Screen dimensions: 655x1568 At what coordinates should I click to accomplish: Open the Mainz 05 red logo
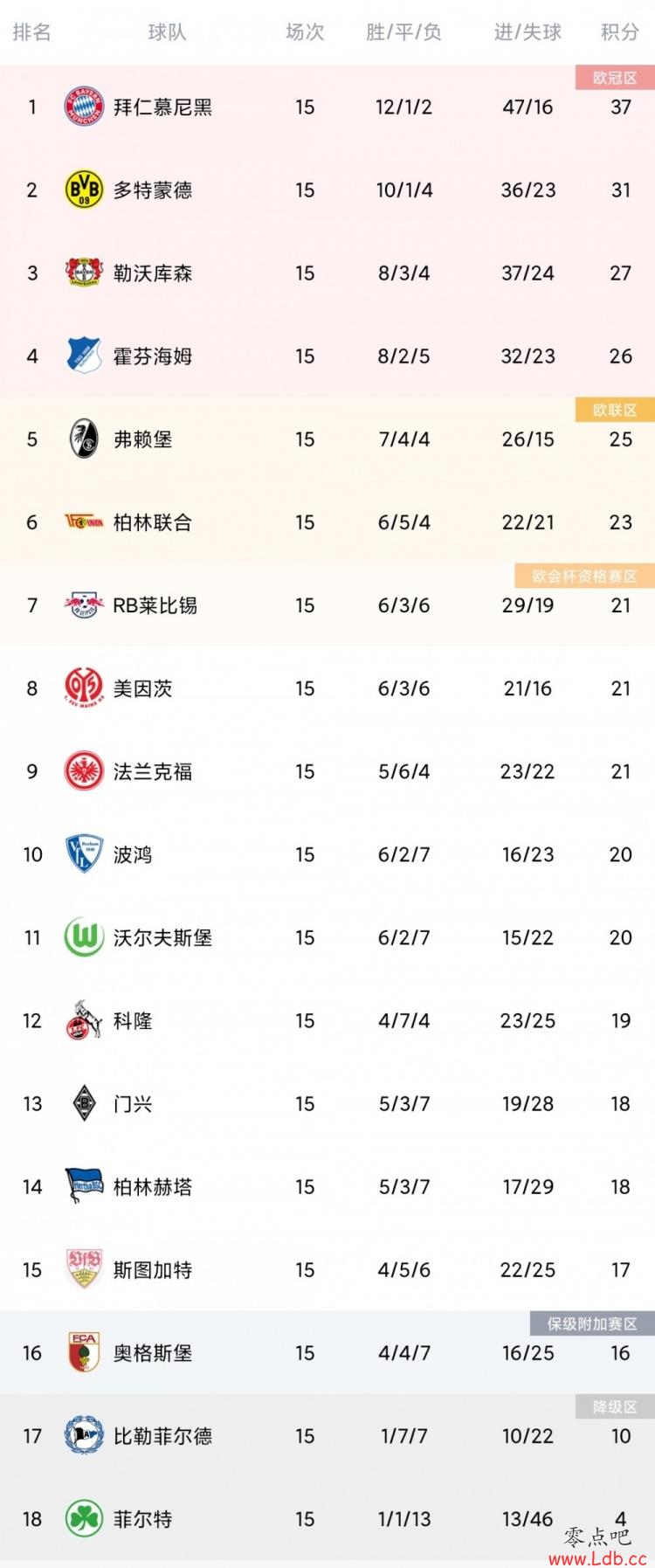tap(85, 688)
